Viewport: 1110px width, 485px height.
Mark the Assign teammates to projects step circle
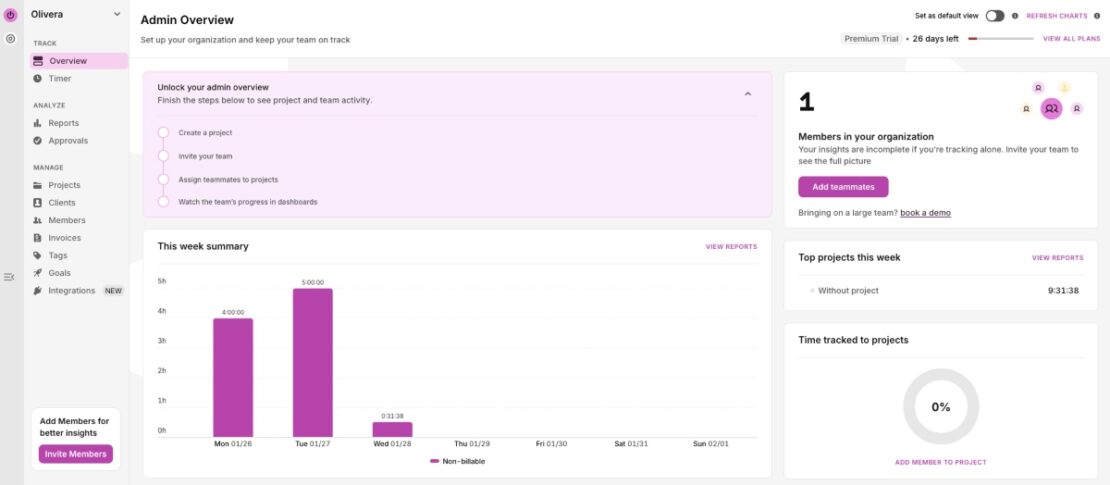tap(164, 179)
